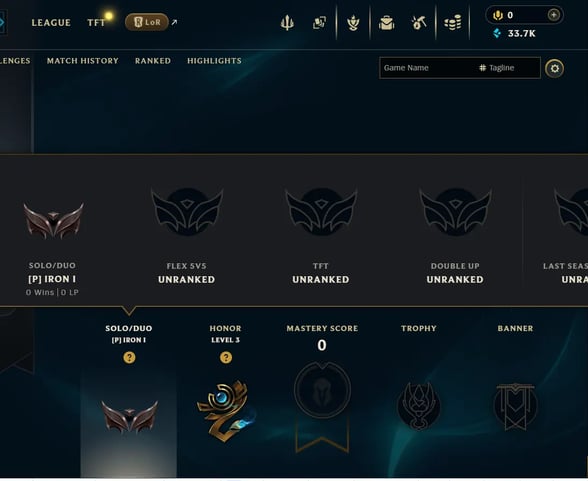Click the profile settings gear icon
588x481 pixels.
(554, 69)
